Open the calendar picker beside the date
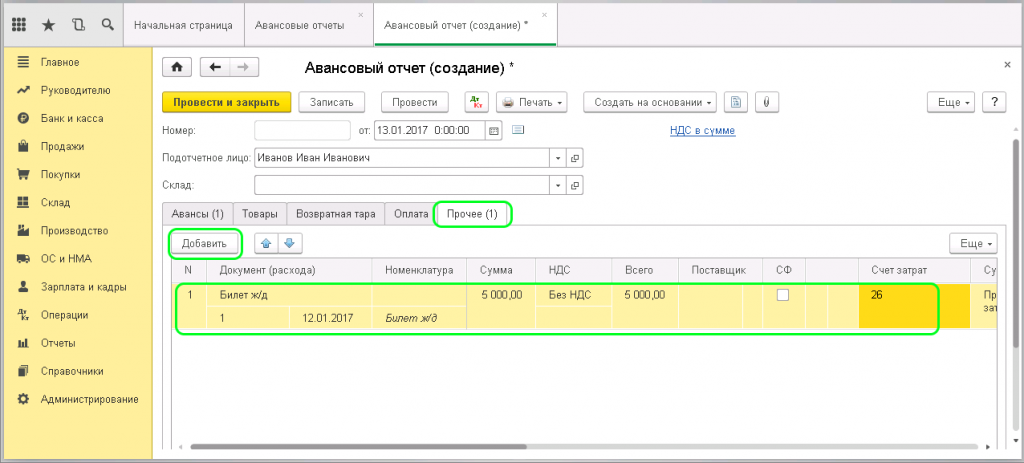The height and width of the screenshot is (463, 1024). [493, 131]
